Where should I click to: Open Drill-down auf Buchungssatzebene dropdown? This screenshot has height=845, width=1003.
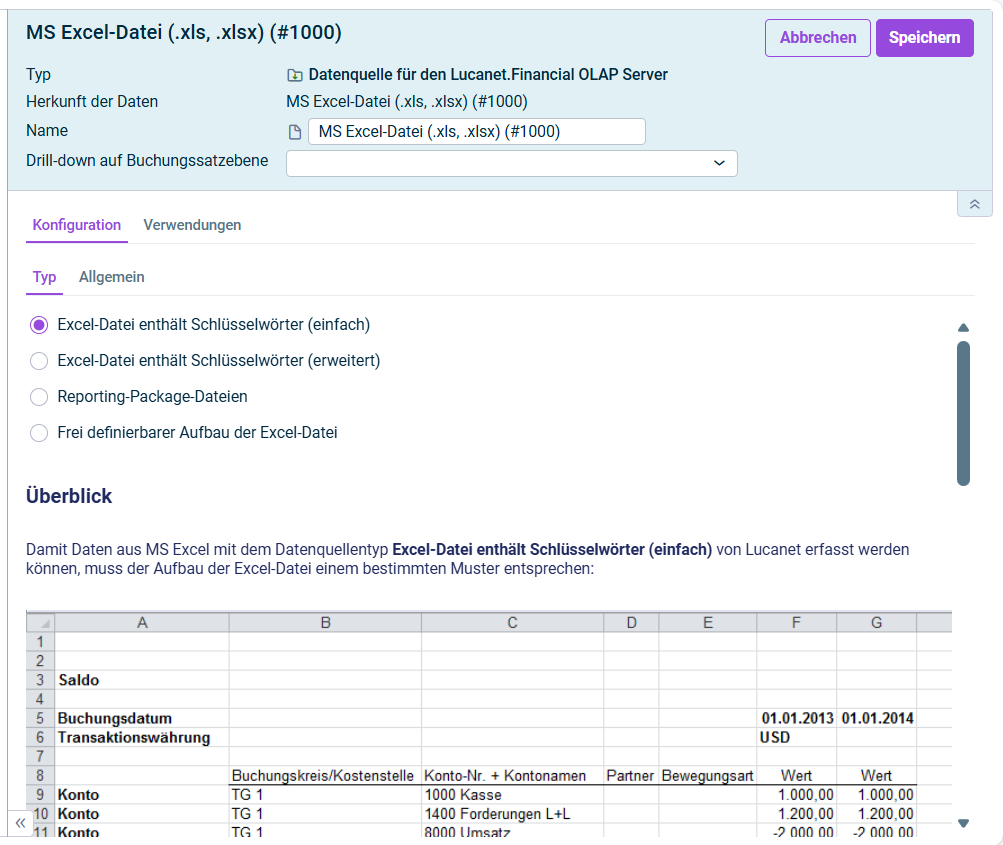coord(512,163)
